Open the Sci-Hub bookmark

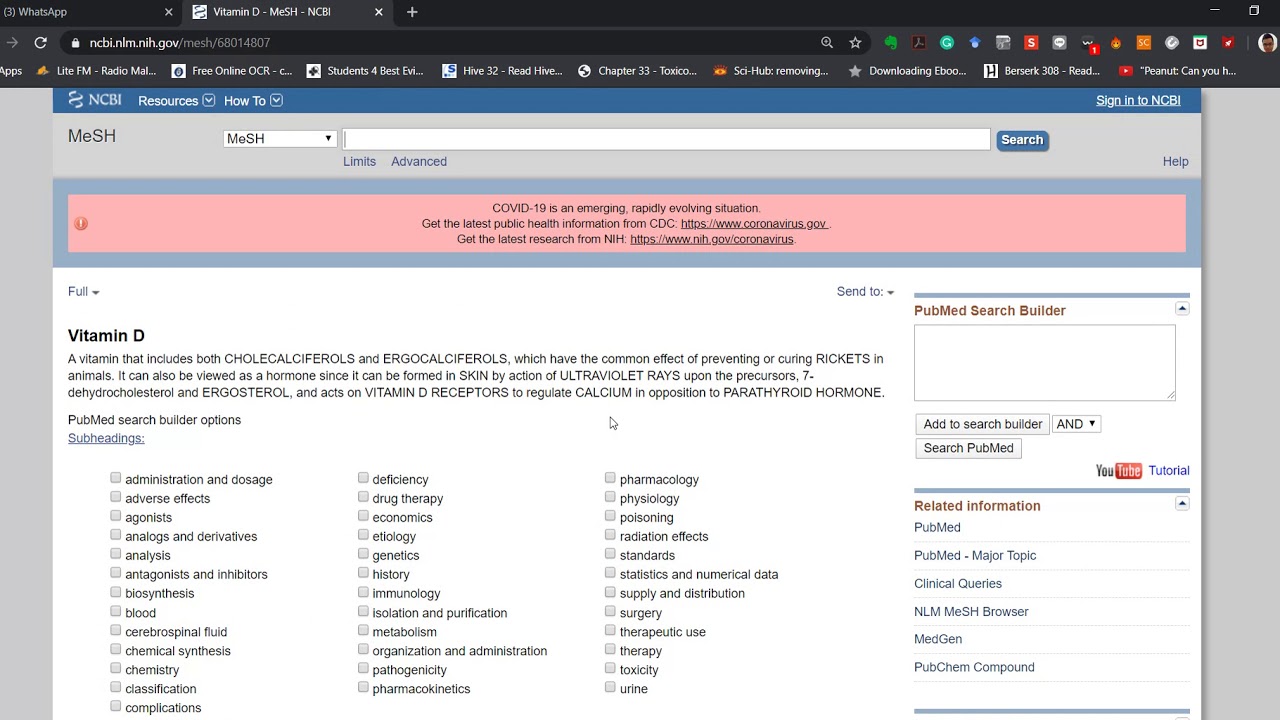click(770, 71)
